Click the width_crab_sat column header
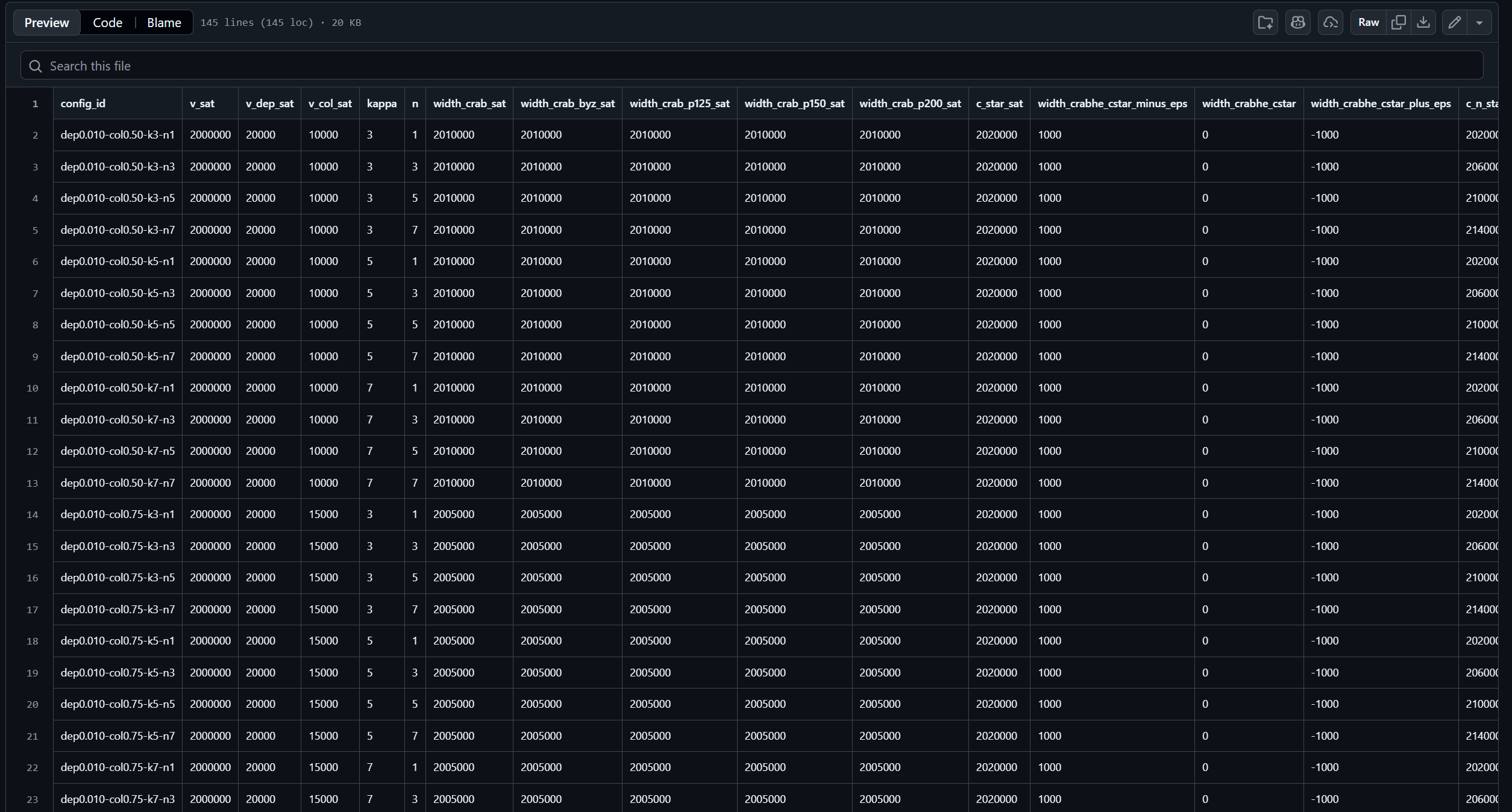Image resolution: width=1512 pixels, height=812 pixels. click(469, 104)
